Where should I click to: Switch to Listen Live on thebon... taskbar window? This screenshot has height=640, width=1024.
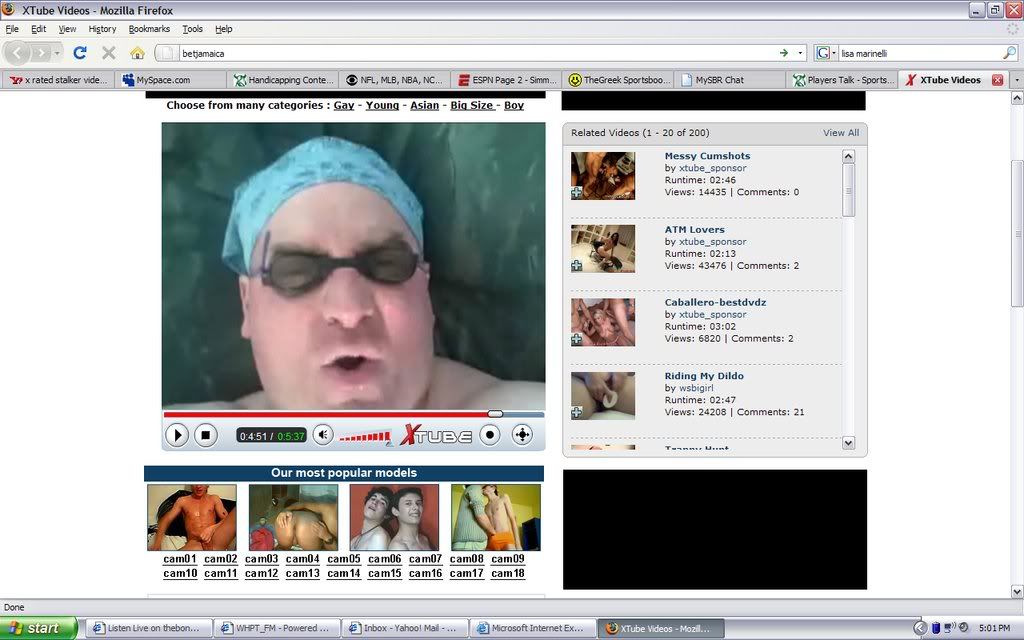point(150,628)
